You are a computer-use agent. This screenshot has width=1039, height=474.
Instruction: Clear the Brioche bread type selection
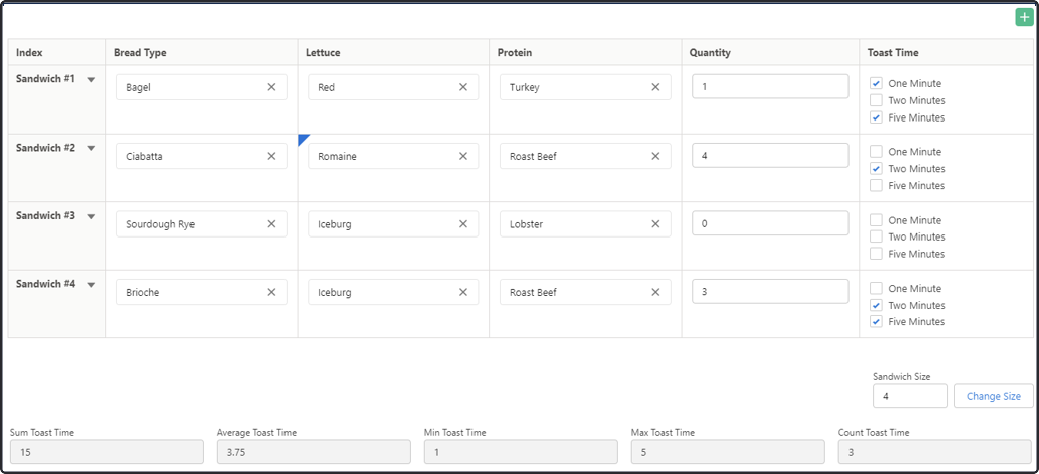(x=271, y=292)
